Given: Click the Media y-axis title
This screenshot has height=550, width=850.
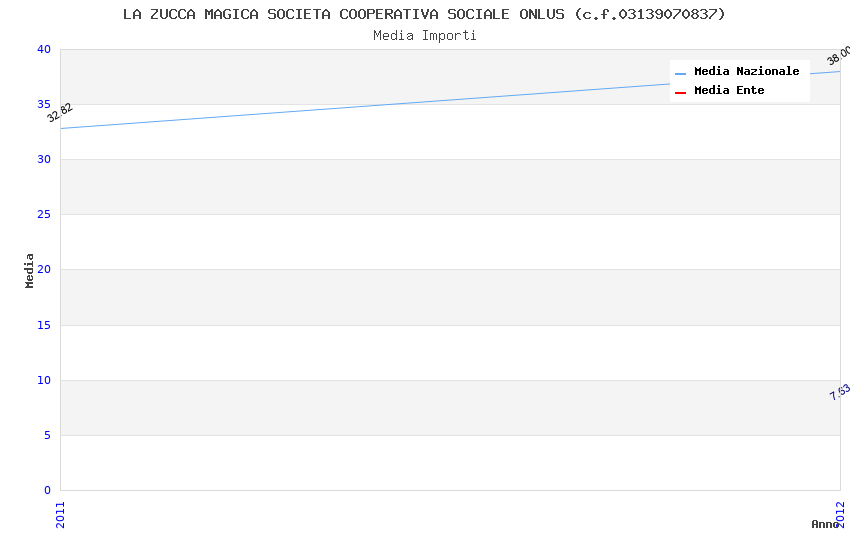Looking at the screenshot, I should [29, 271].
